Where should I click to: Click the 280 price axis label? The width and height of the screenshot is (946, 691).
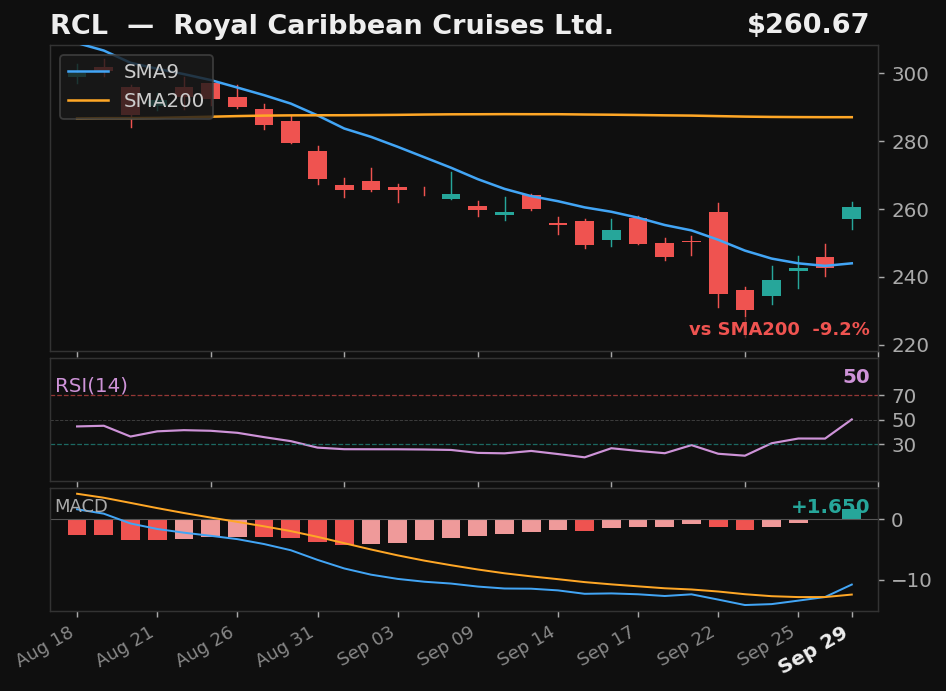click(x=910, y=142)
